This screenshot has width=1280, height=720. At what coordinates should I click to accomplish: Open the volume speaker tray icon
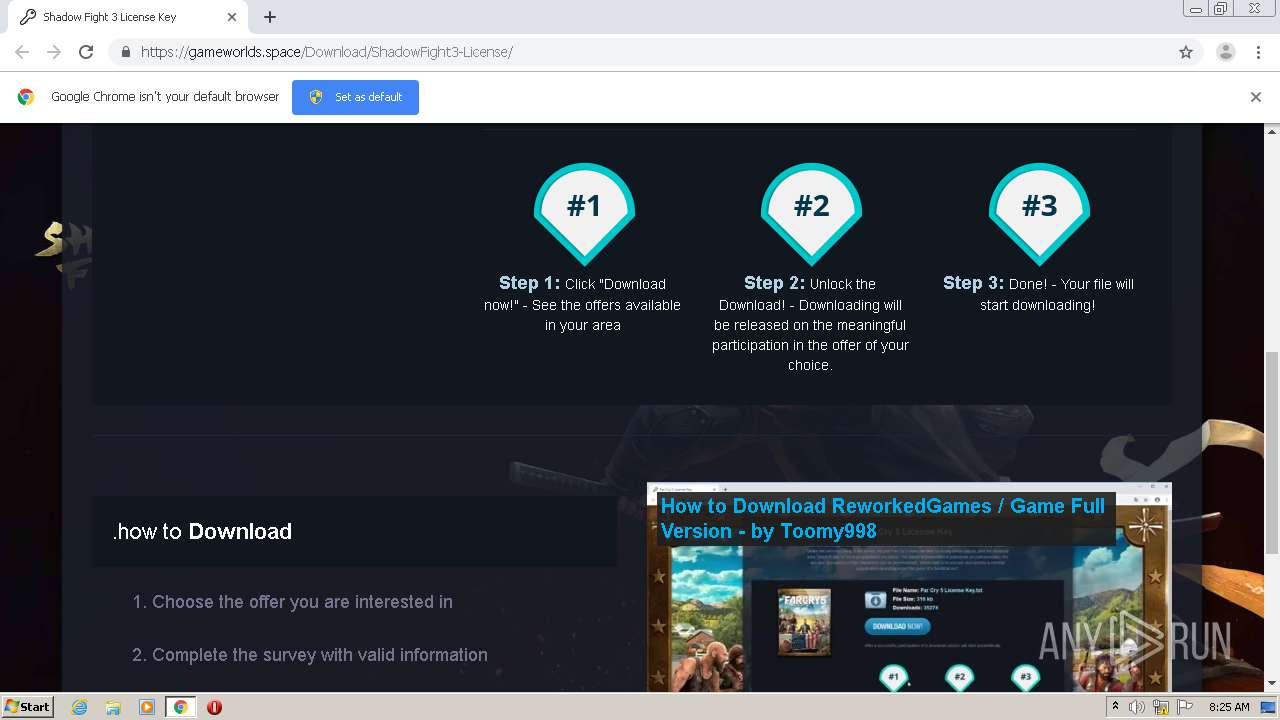[x=1137, y=707]
